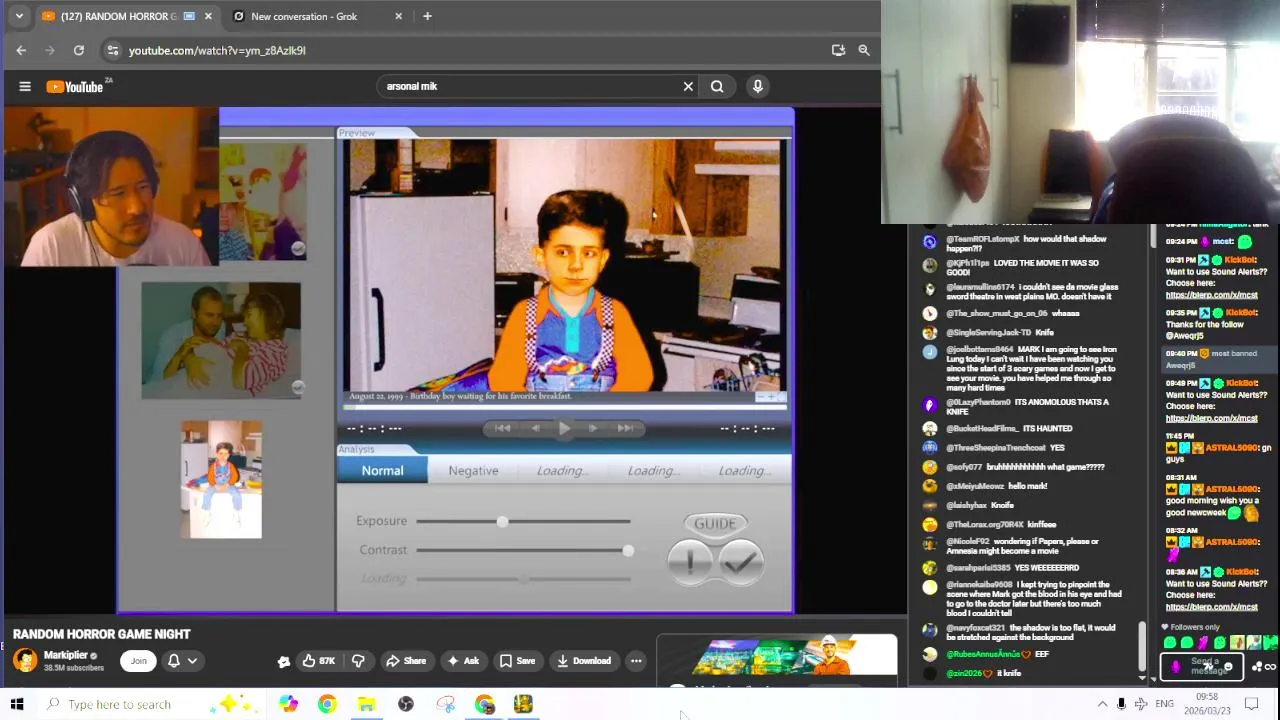Viewport: 1280px width, 720px height.
Task: Open the cast/install icon in address bar
Action: [x=838, y=50]
